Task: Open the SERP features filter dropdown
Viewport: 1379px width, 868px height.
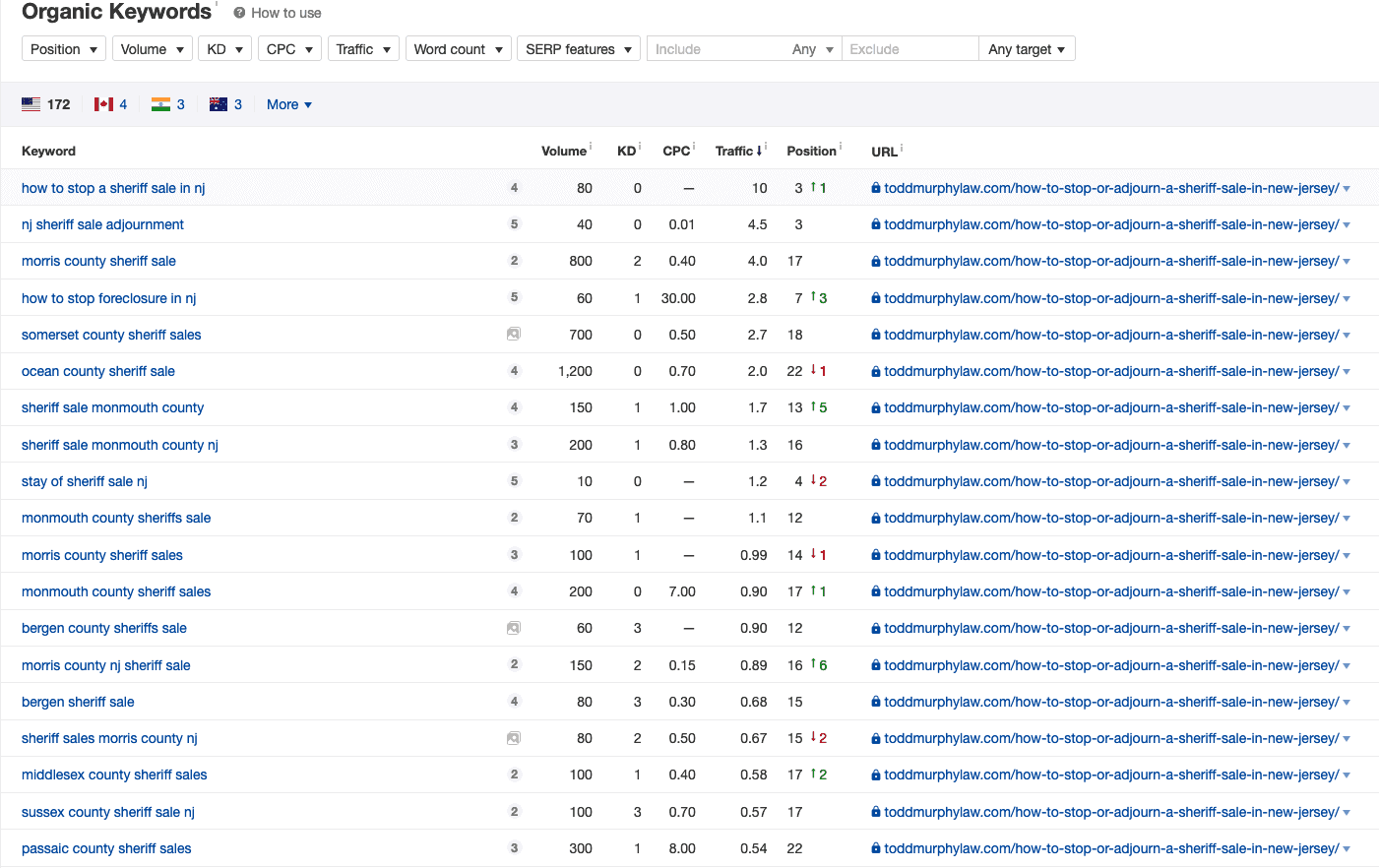Action: [x=579, y=49]
